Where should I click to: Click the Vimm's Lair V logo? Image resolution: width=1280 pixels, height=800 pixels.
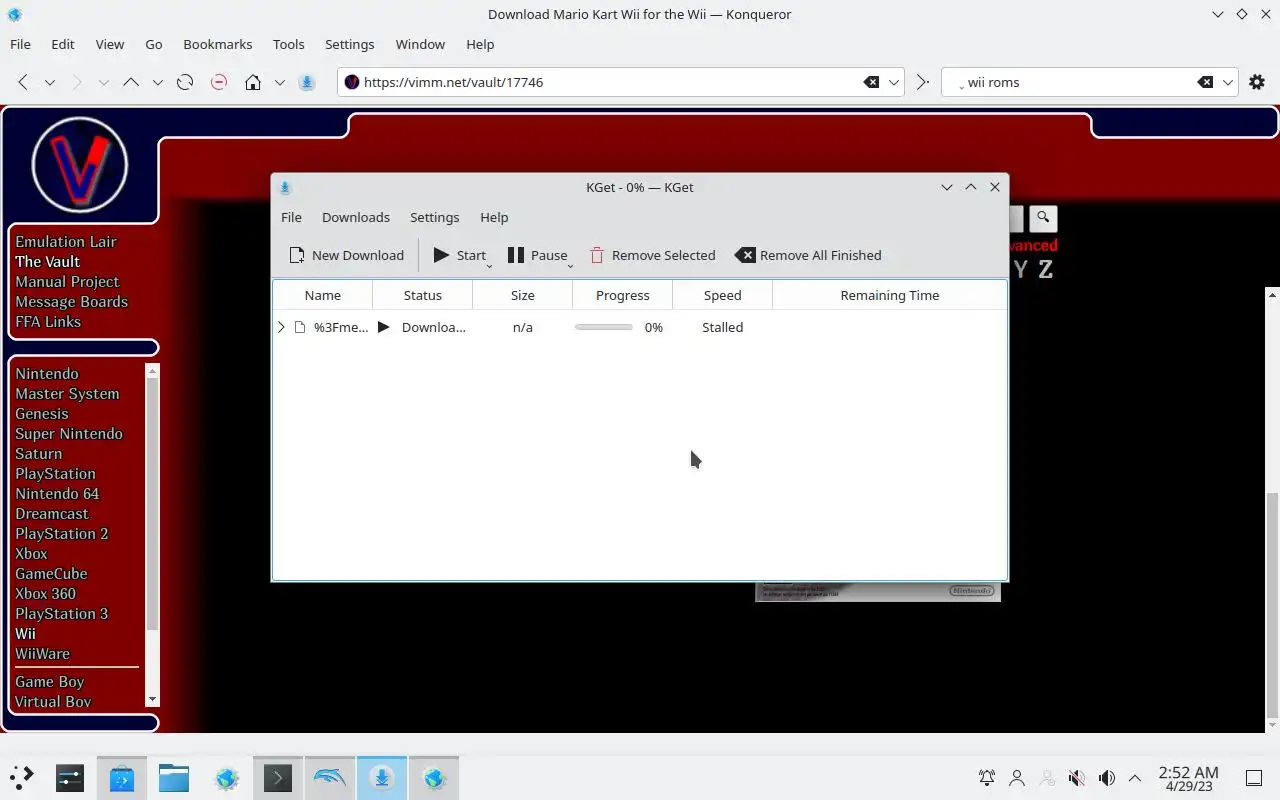(80, 165)
